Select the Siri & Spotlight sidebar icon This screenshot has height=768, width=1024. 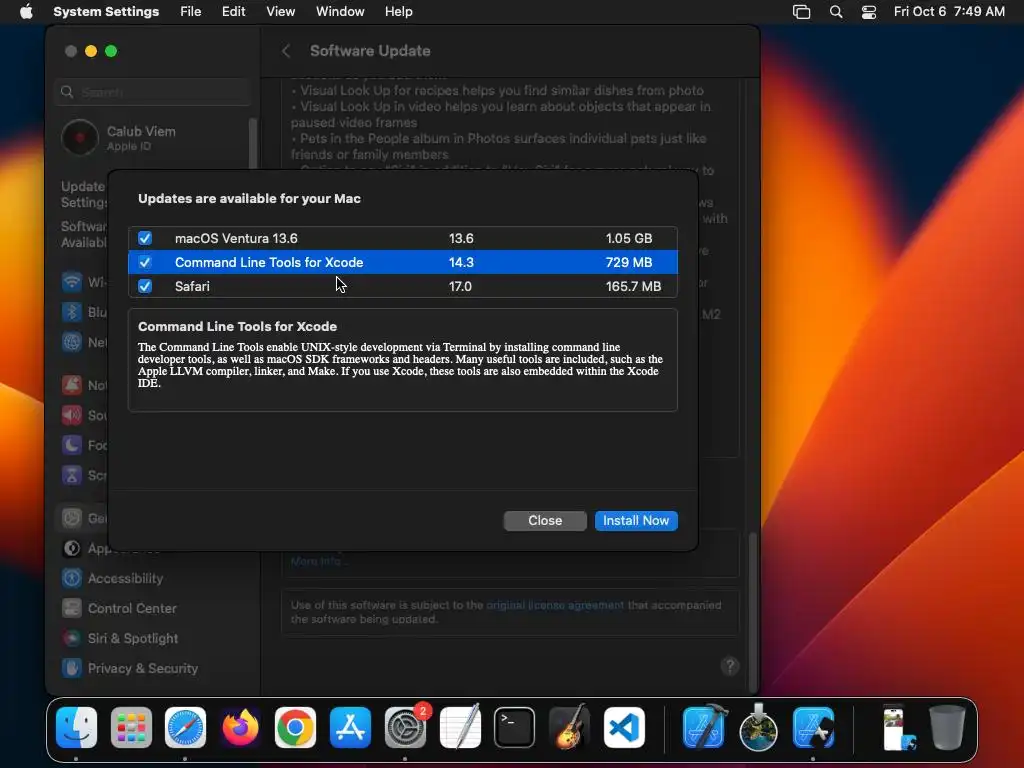[72, 638]
